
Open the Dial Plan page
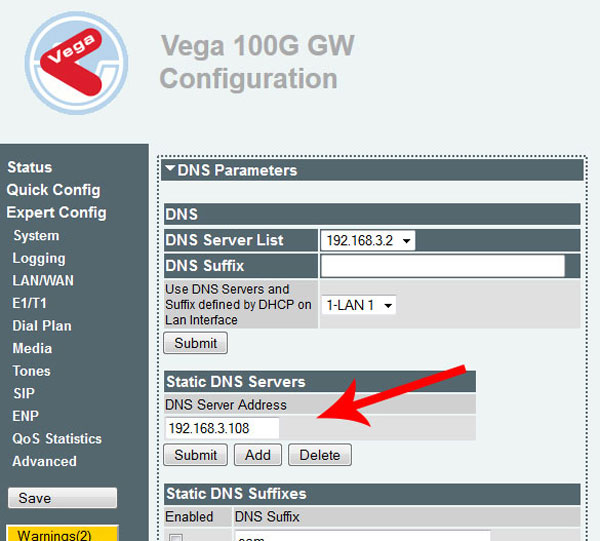pyautogui.click(x=42, y=326)
